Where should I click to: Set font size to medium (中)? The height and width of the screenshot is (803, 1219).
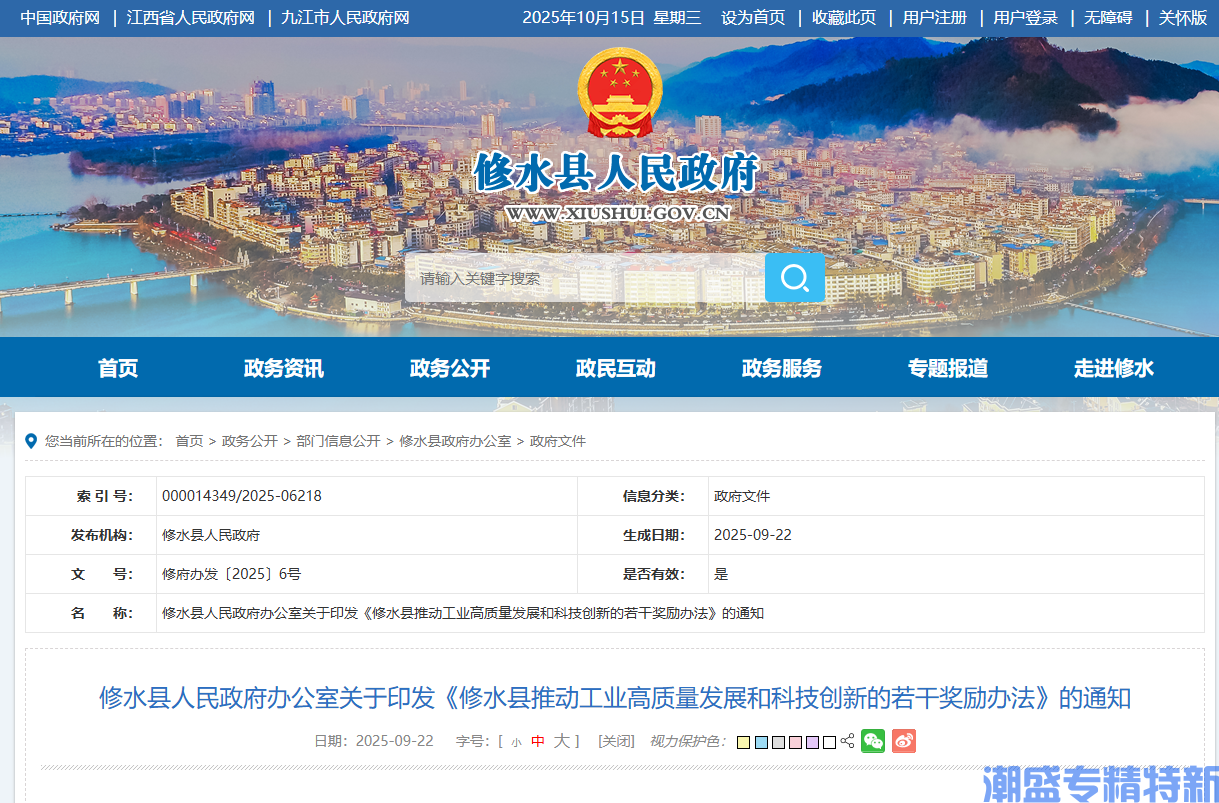click(538, 741)
